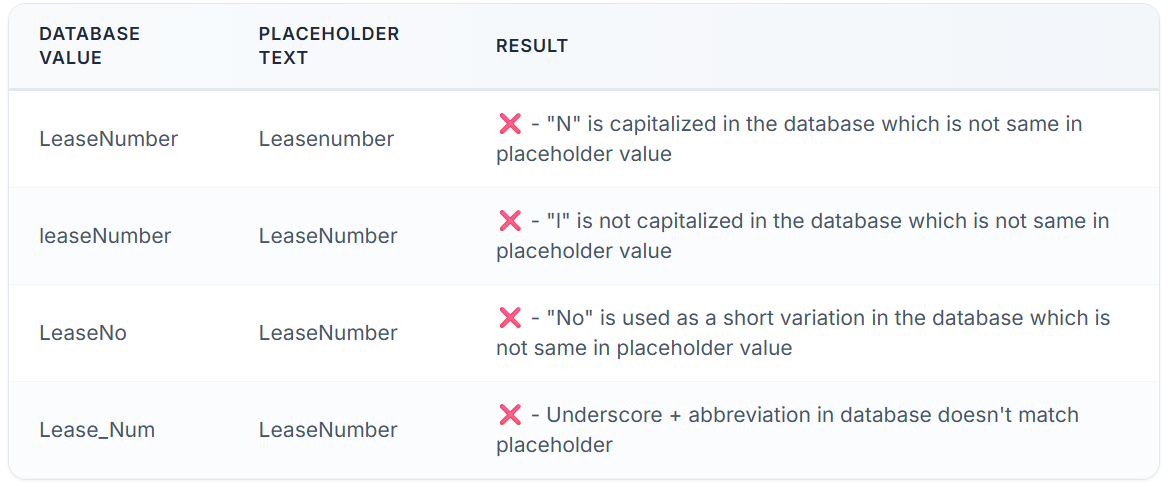Click the Leasenumber placeholder text cell

[x=326, y=139]
